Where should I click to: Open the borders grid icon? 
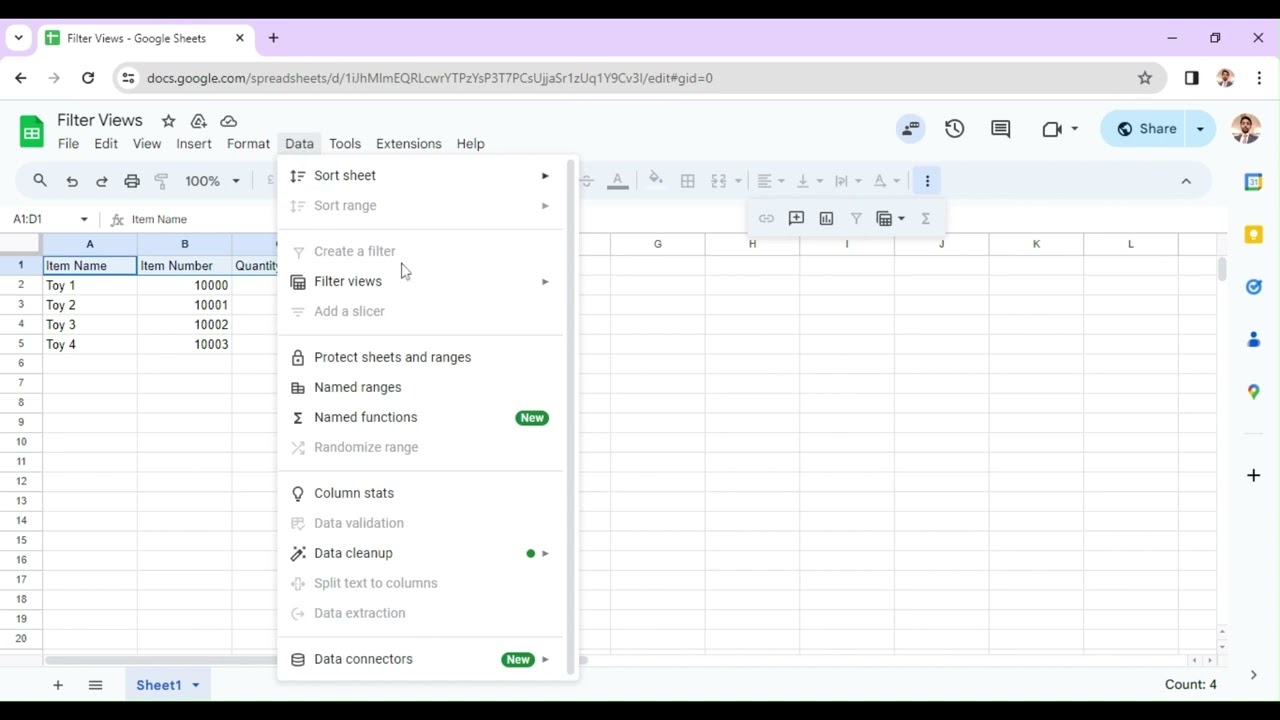coord(688,181)
